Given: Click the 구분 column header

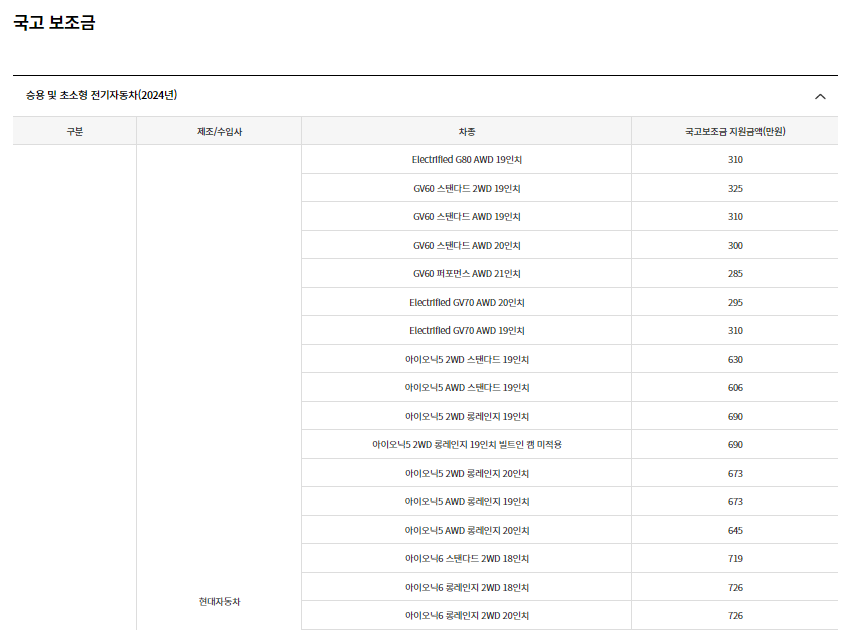Looking at the screenshot, I should coord(75,131).
